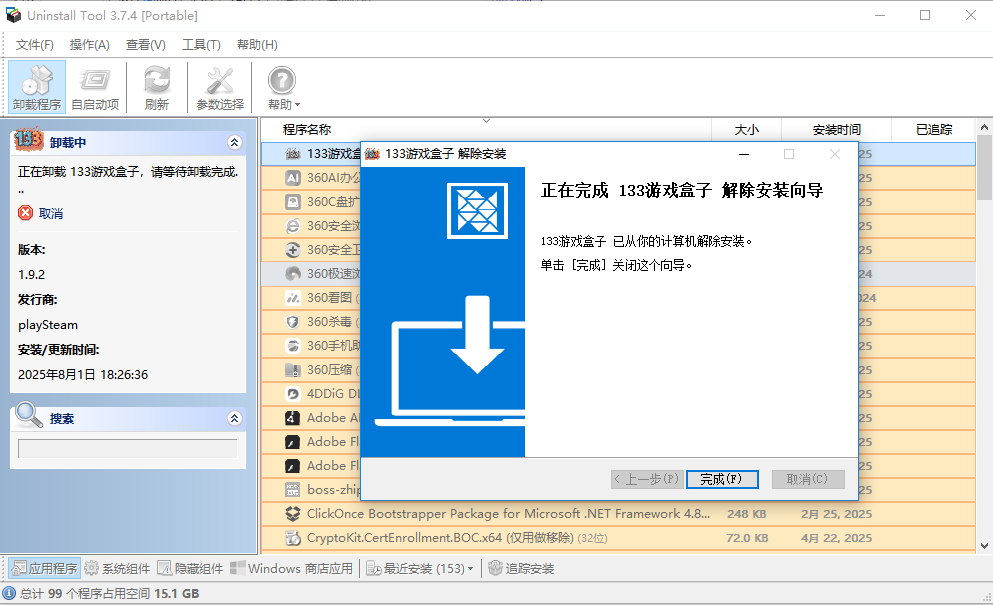The width and height of the screenshot is (993, 605).
Task: Sort programs by the 大小 column header
Action: [x=750, y=130]
